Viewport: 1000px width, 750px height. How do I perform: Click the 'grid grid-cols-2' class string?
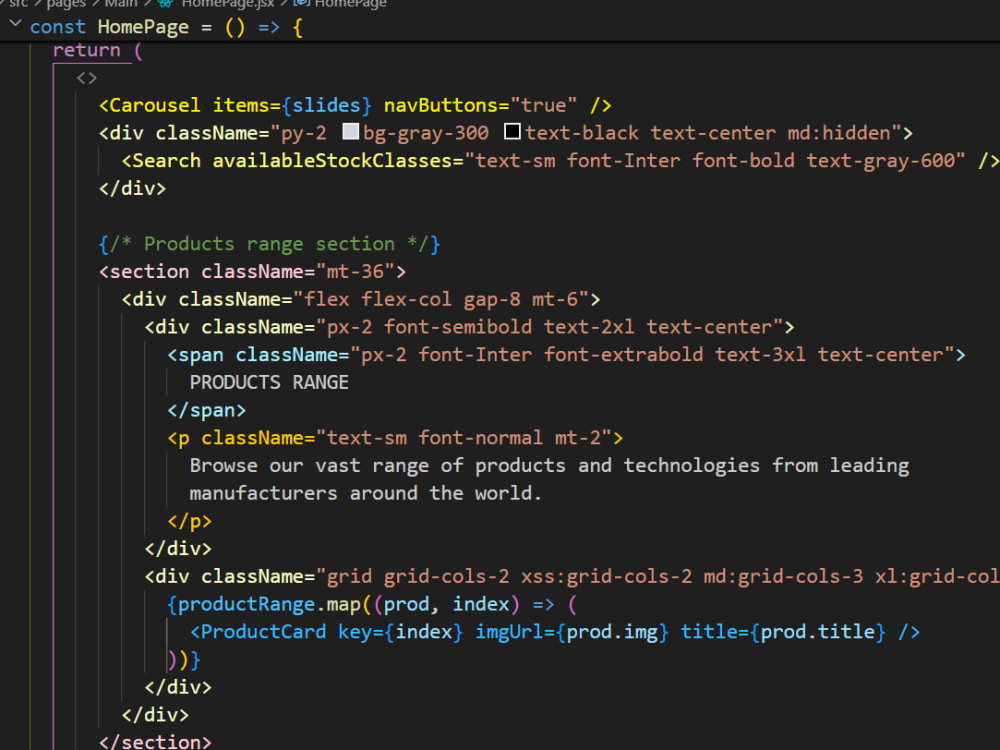418,577
